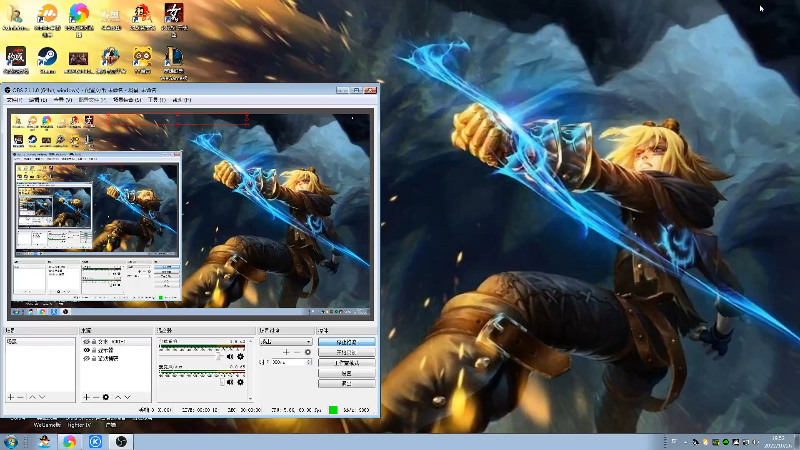Open the yellow raccoon desktop shortcut
The width and height of the screenshot is (800, 450).
coord(142,61)
